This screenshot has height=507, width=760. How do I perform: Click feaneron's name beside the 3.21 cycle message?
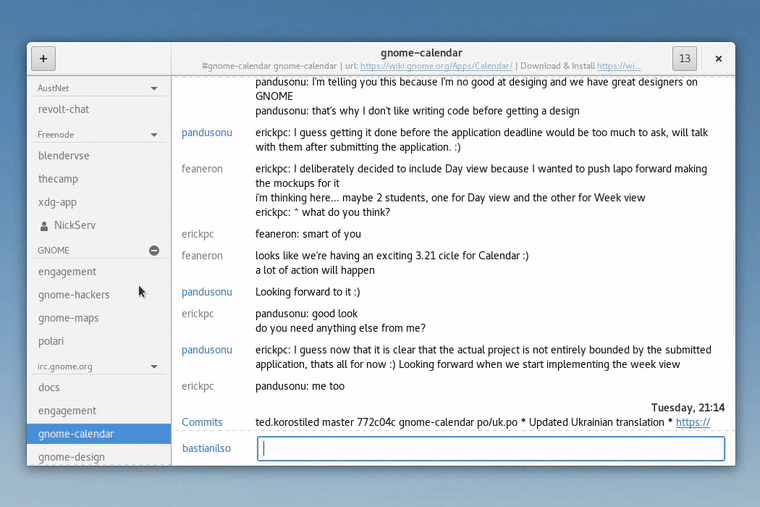(x=202, y=255)
